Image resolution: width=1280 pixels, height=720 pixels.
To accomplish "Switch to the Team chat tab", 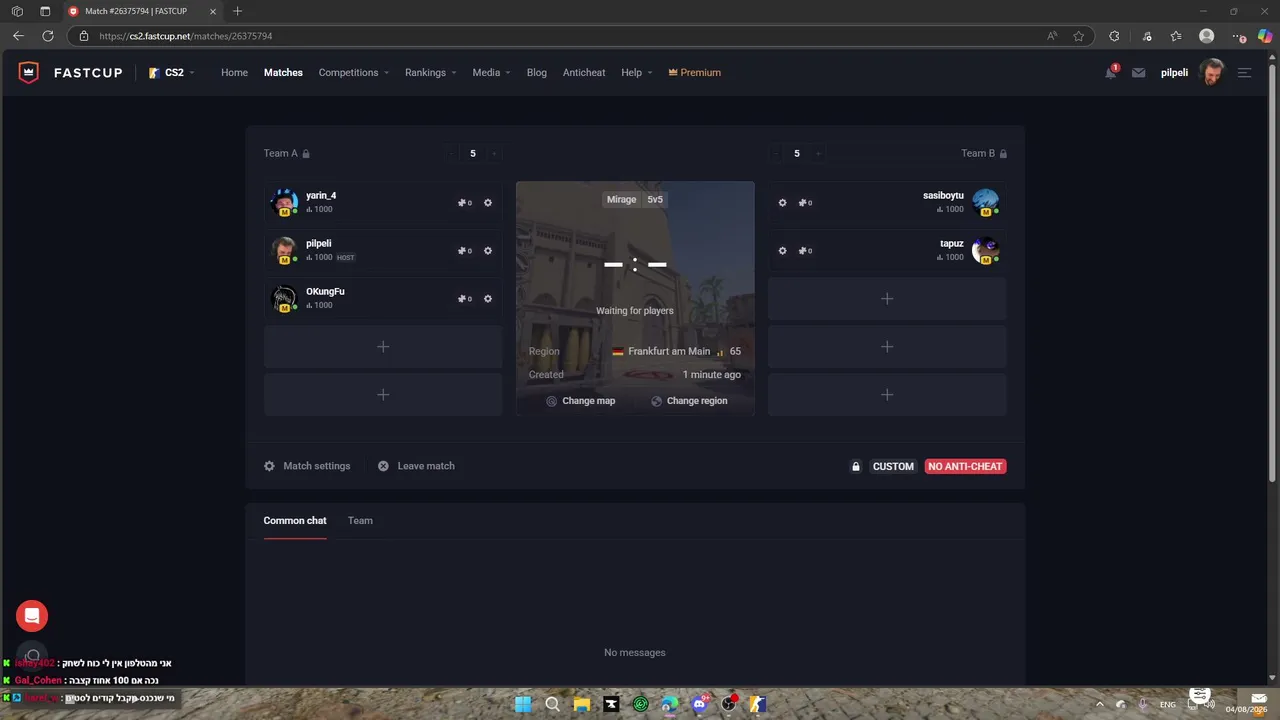I will point(360,521).
